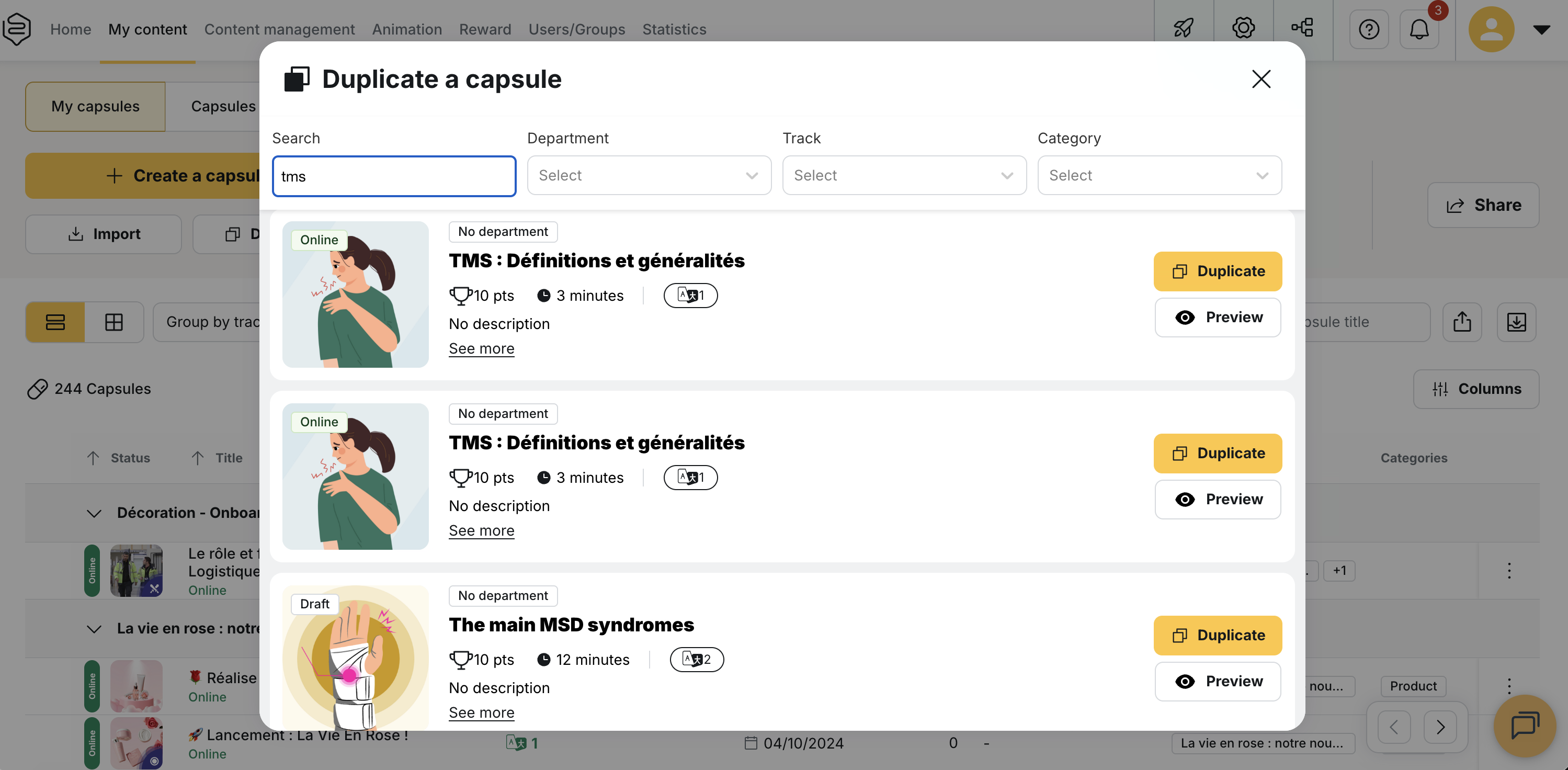
Task: Switch to list view layout
Action: point(55,322)
